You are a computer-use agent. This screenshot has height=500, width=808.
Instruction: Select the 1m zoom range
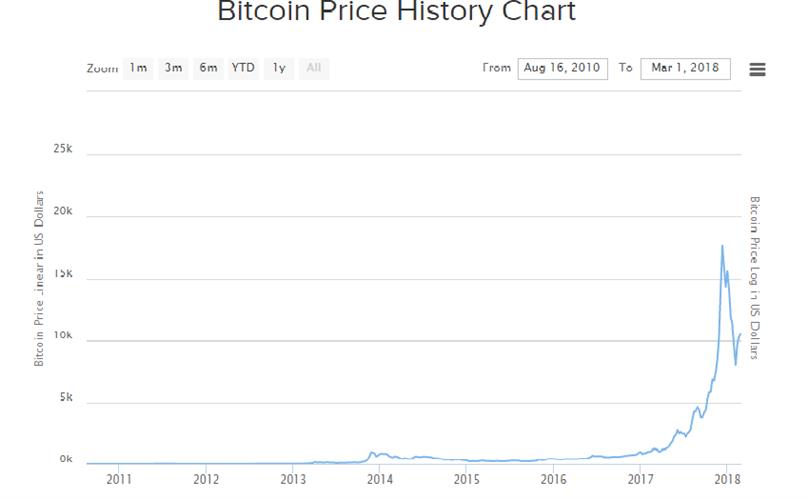point(138,68)
